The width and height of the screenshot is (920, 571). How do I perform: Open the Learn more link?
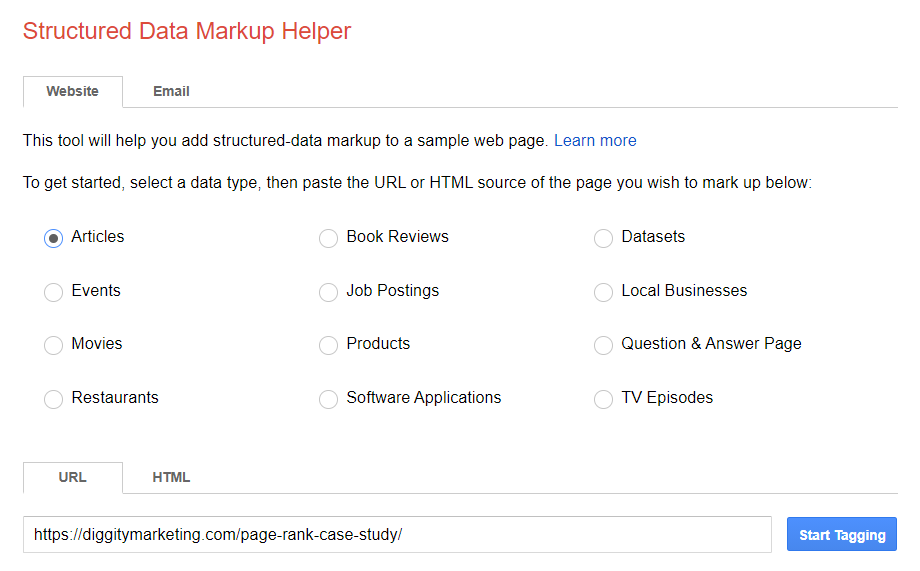click(595, 140)
